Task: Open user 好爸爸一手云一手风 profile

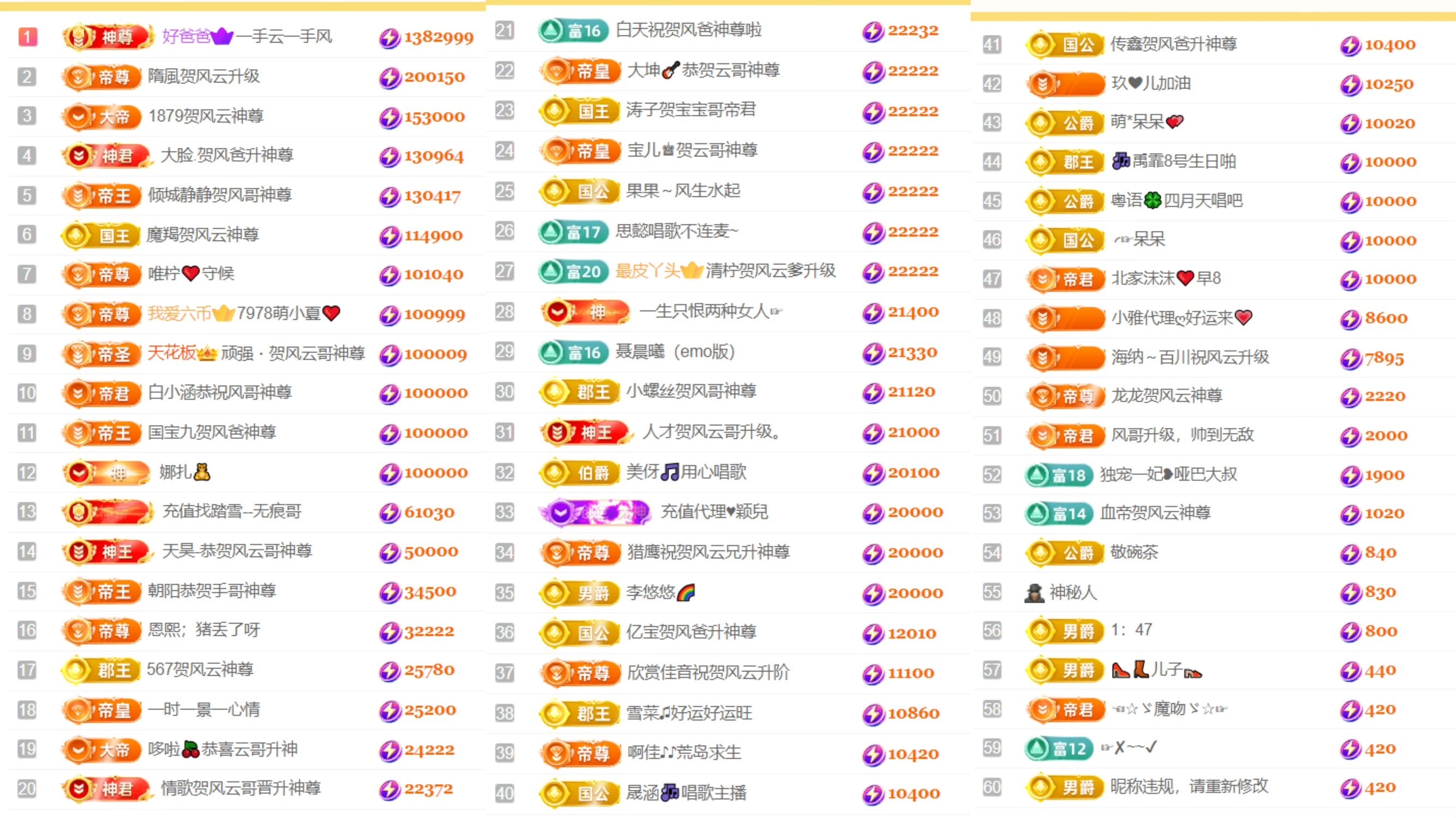Action: [247, 36]
